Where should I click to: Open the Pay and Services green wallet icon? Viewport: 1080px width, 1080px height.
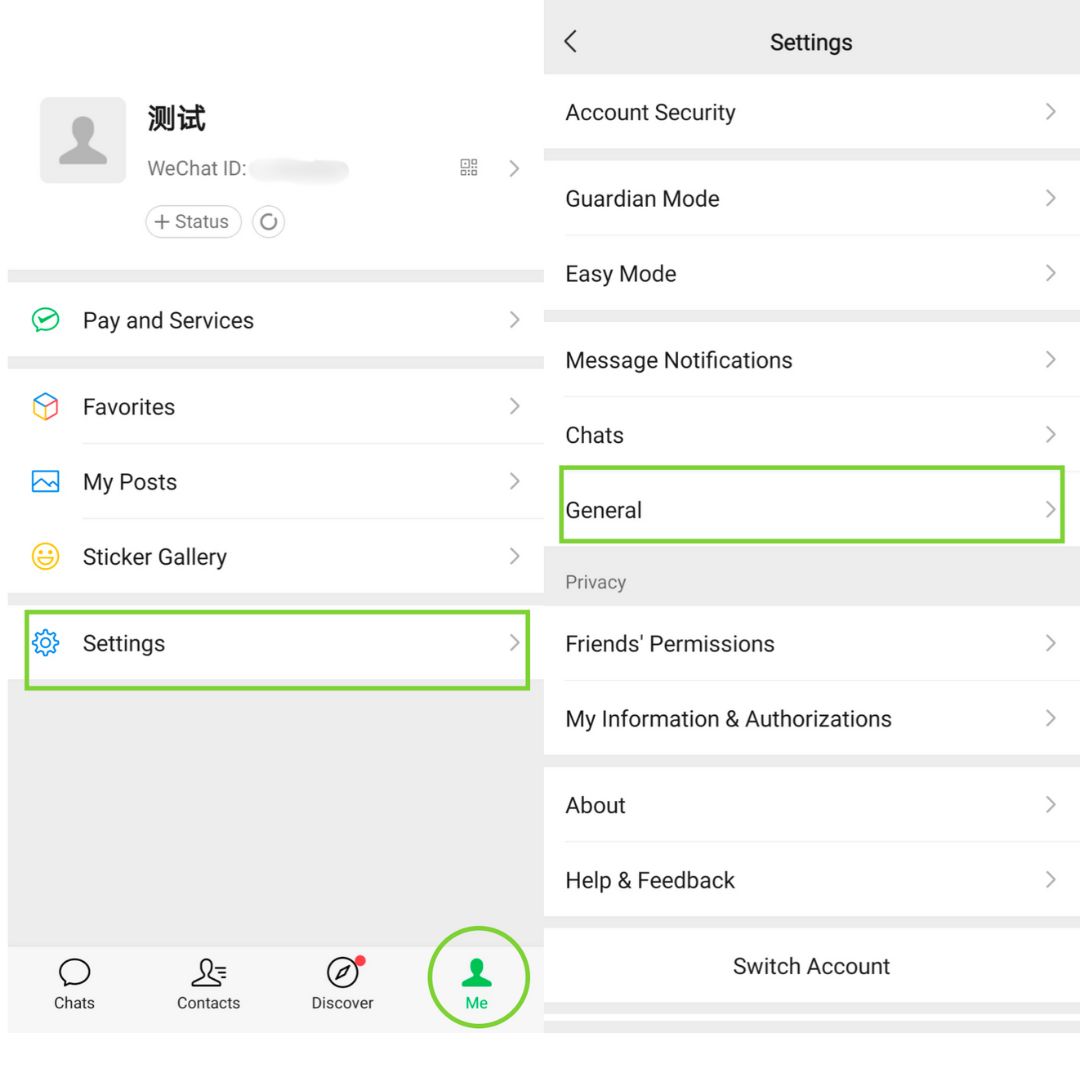pyautogui.click(x=43, y=320)
